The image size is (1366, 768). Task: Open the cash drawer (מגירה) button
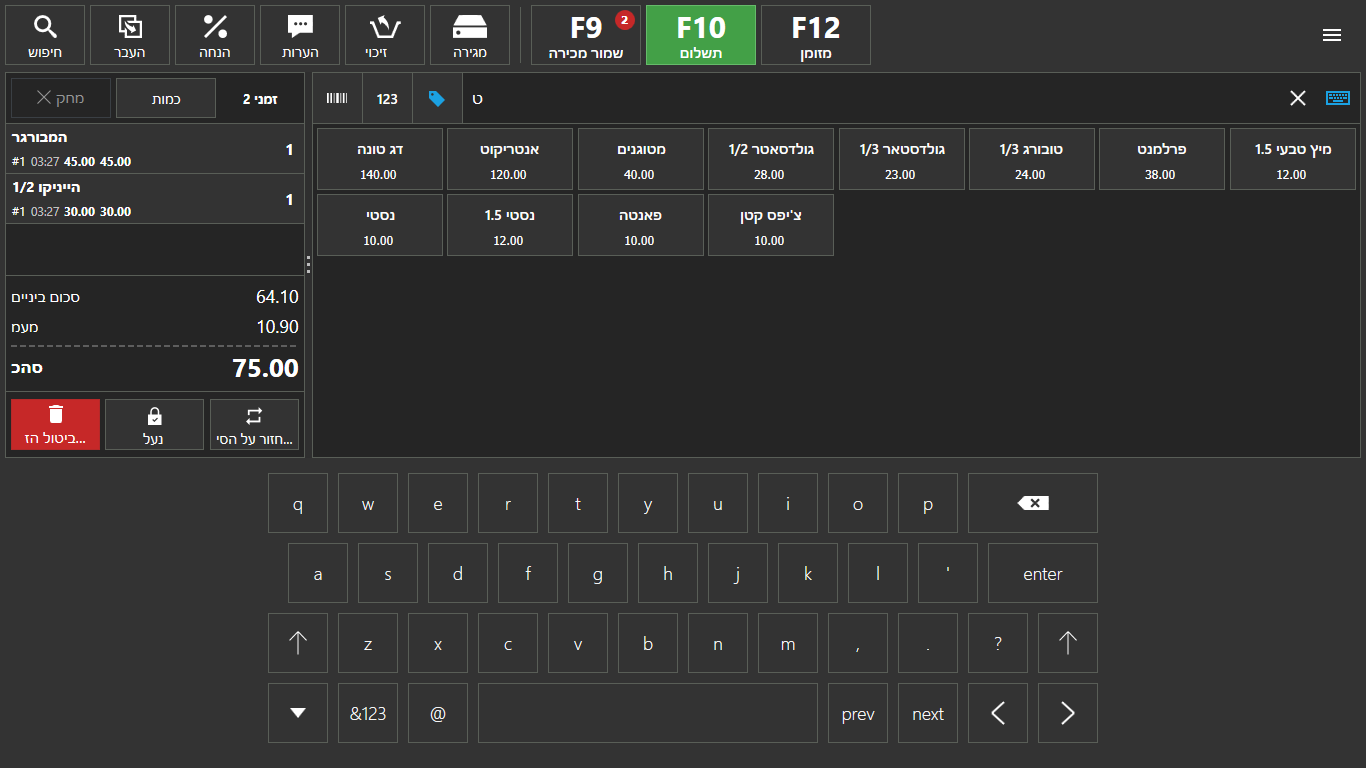[470, 35]
